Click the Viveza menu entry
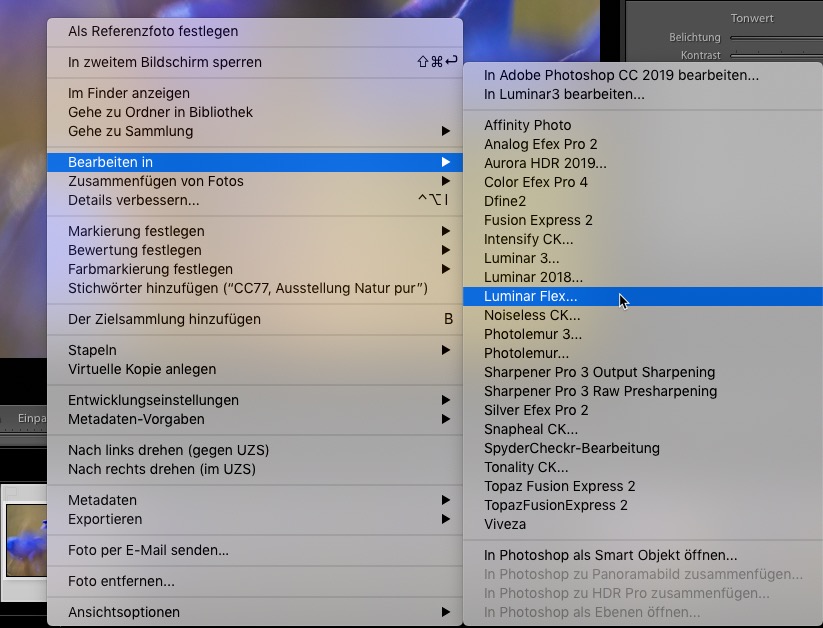The height and width of the screenshot is (628, 823). (504, 524)
